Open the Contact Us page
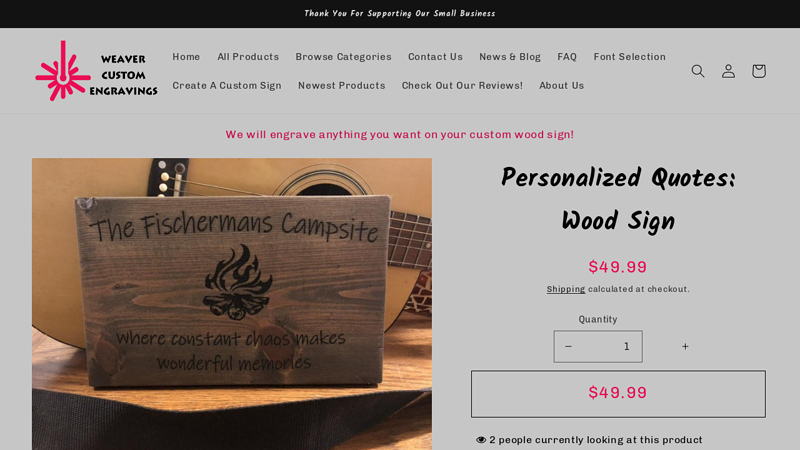 [435, 57]
